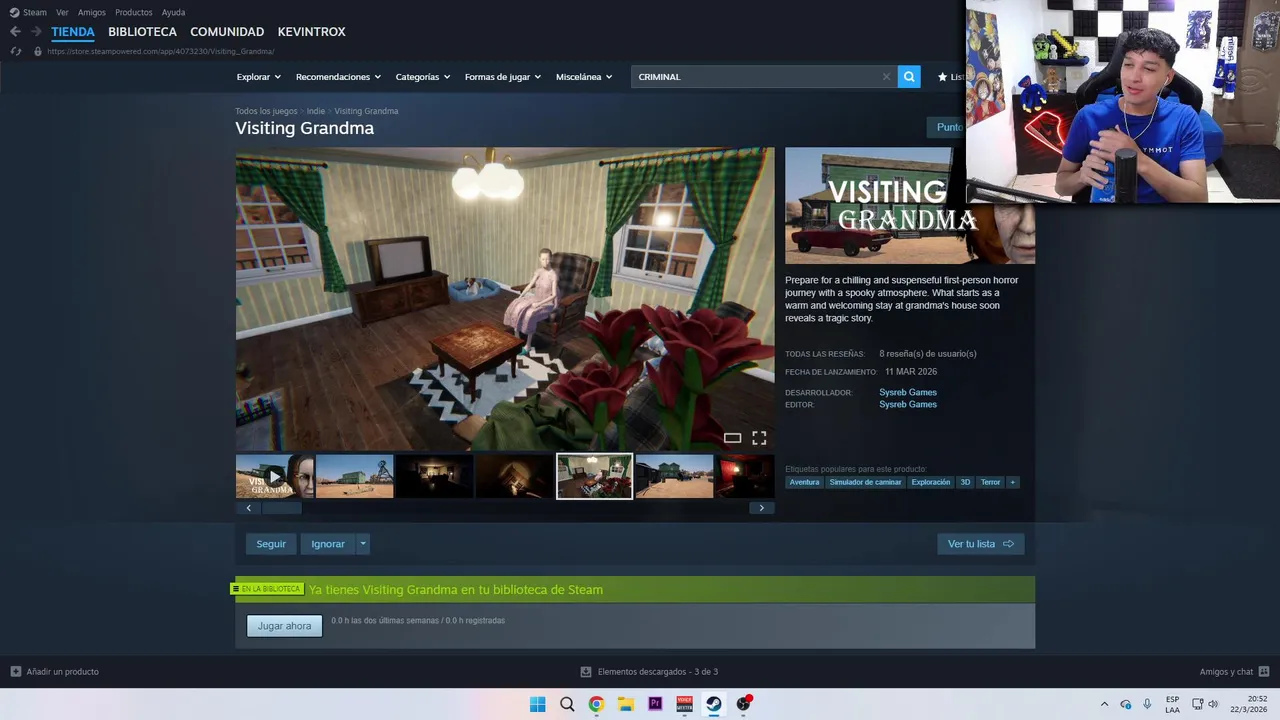Image resolution: width=1280 pixels, height=720 pixels.
Task: Click the page reload icon
Action: pyautogui.click(x=15, y=51)
